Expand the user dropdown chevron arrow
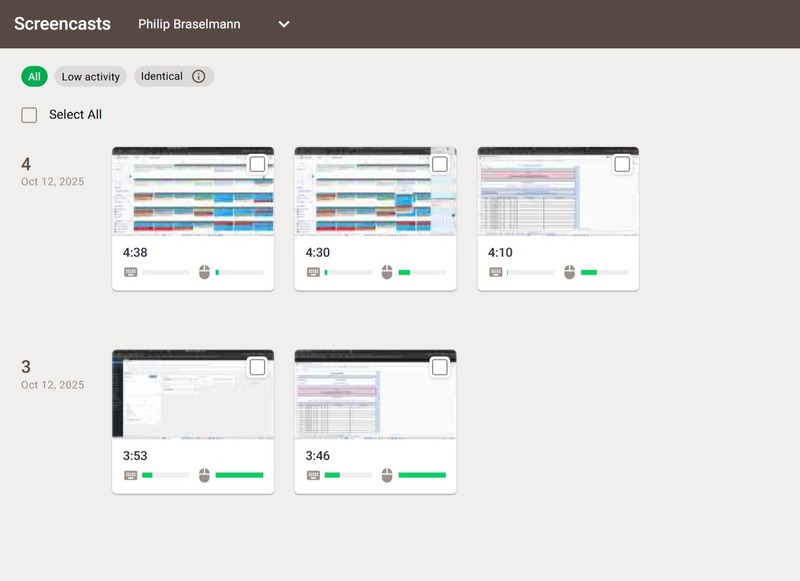Viewport: 800px width, 581px height. point(284,24)
